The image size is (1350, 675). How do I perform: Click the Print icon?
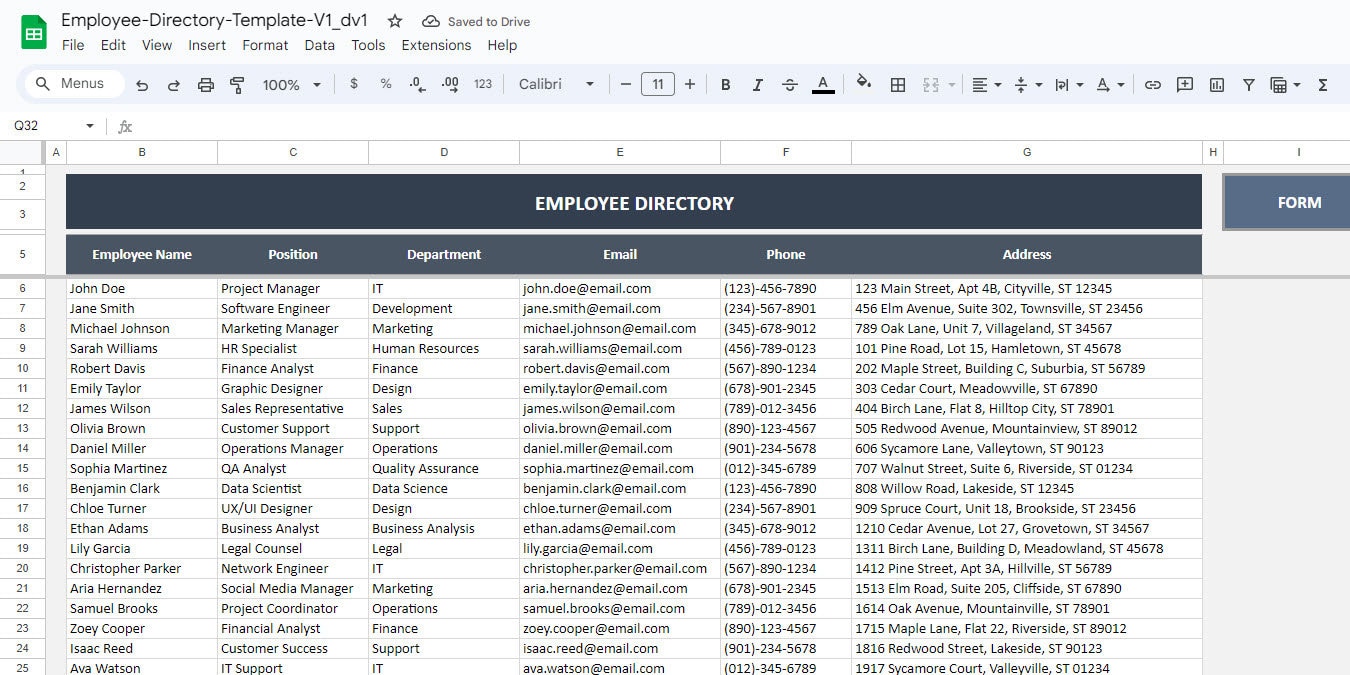206,84
